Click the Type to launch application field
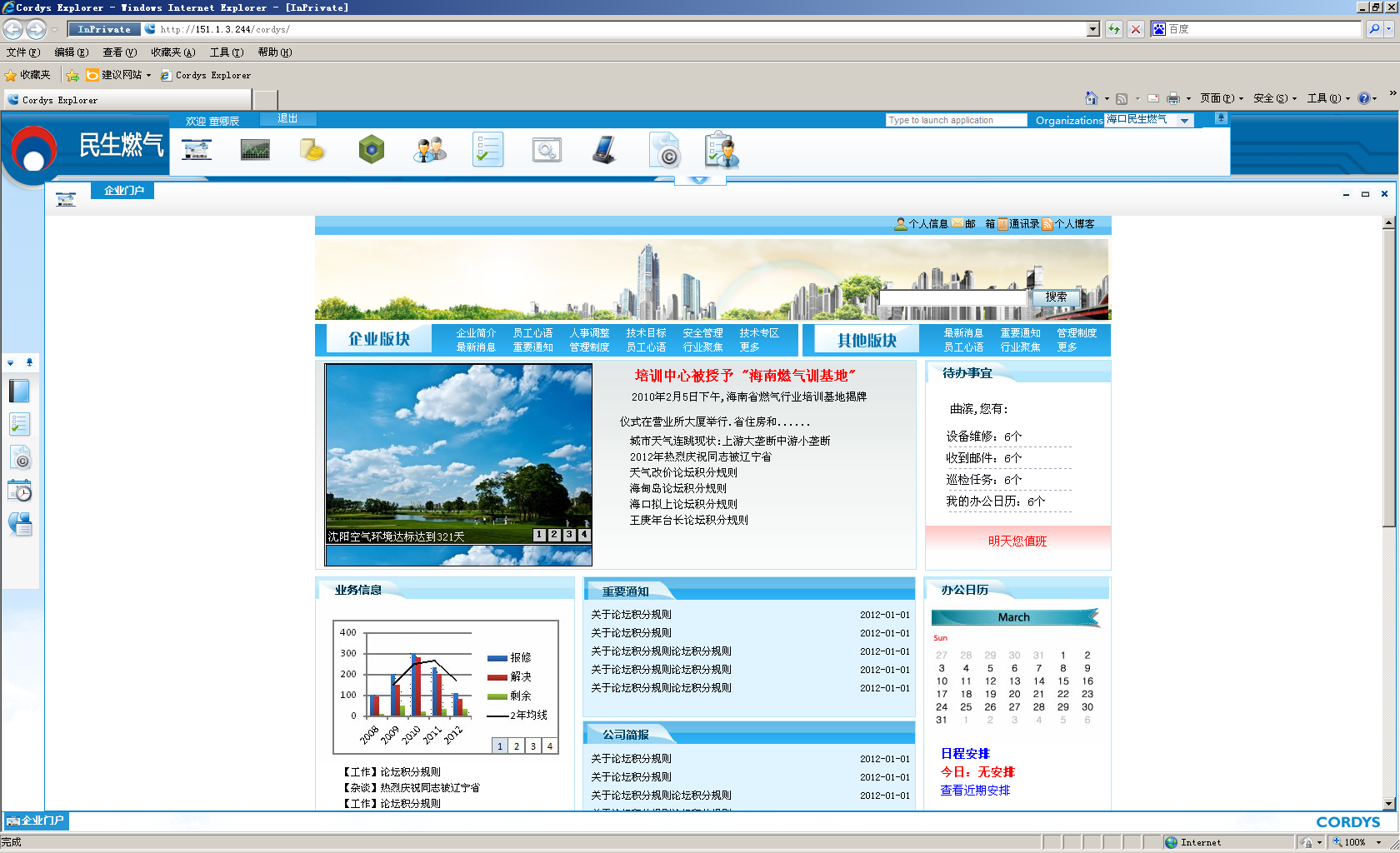1400x853 pixels. [x=956, y=121]
